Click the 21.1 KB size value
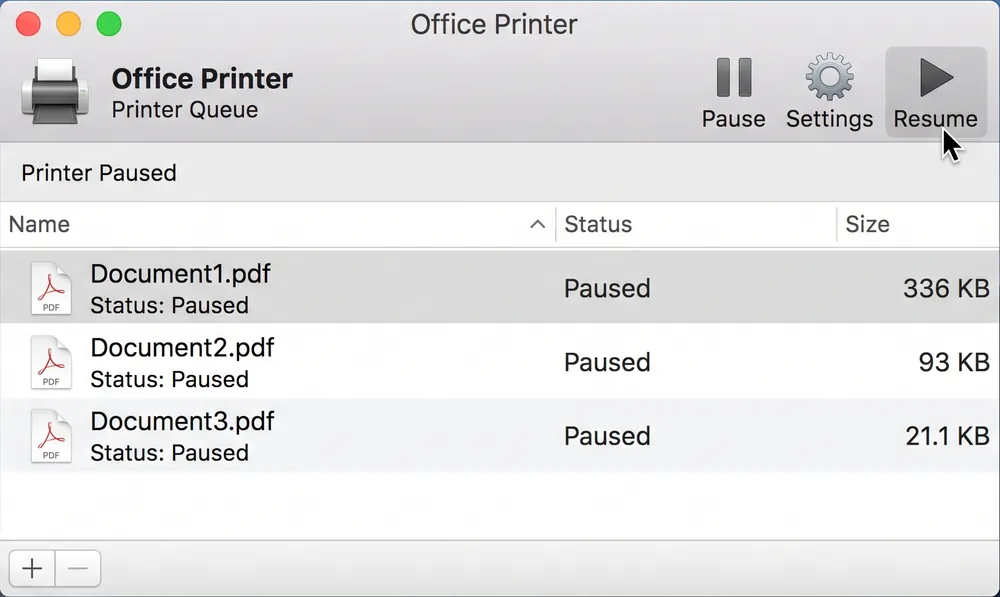Screen dimensions: 1000x597 click(x=948, y=436)
